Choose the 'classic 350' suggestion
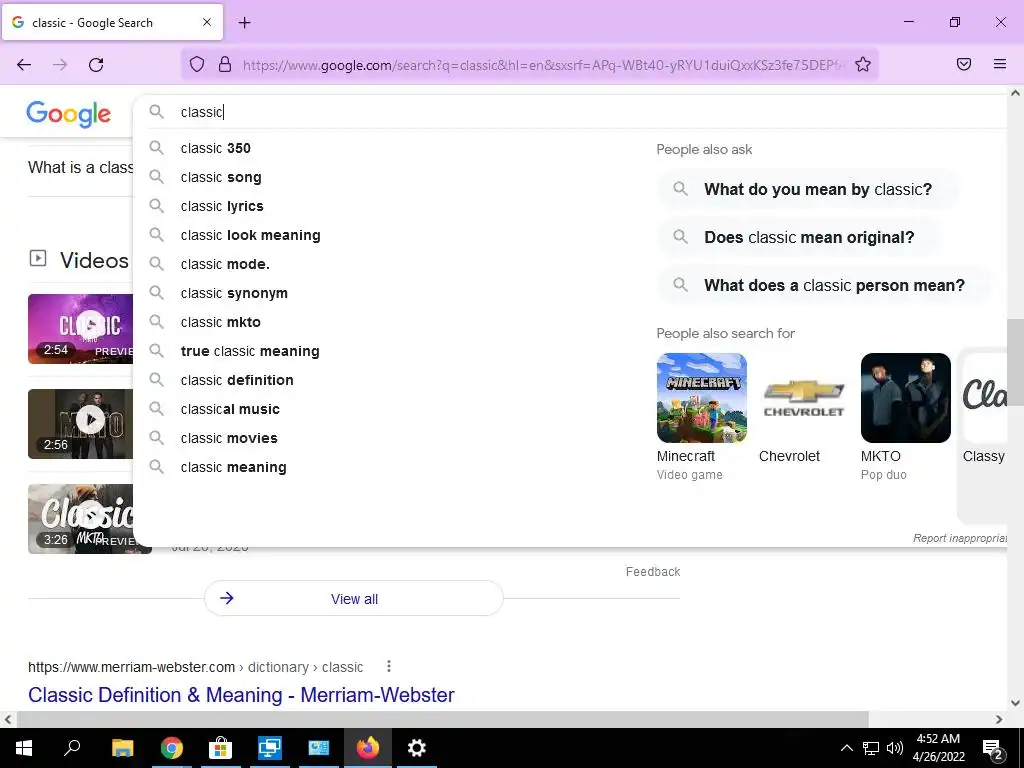The width and height of the screenshot is (1024, 768). [x=216, y=148]
